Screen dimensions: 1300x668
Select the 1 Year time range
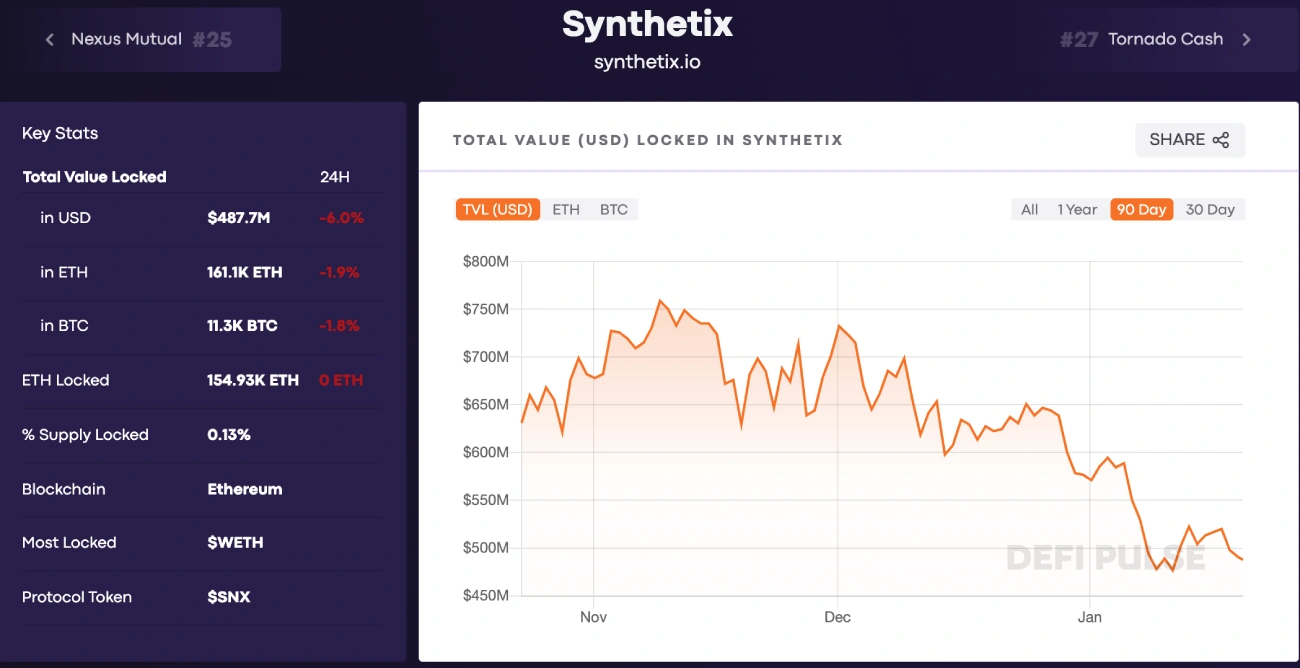click(x=1077, y=209)
